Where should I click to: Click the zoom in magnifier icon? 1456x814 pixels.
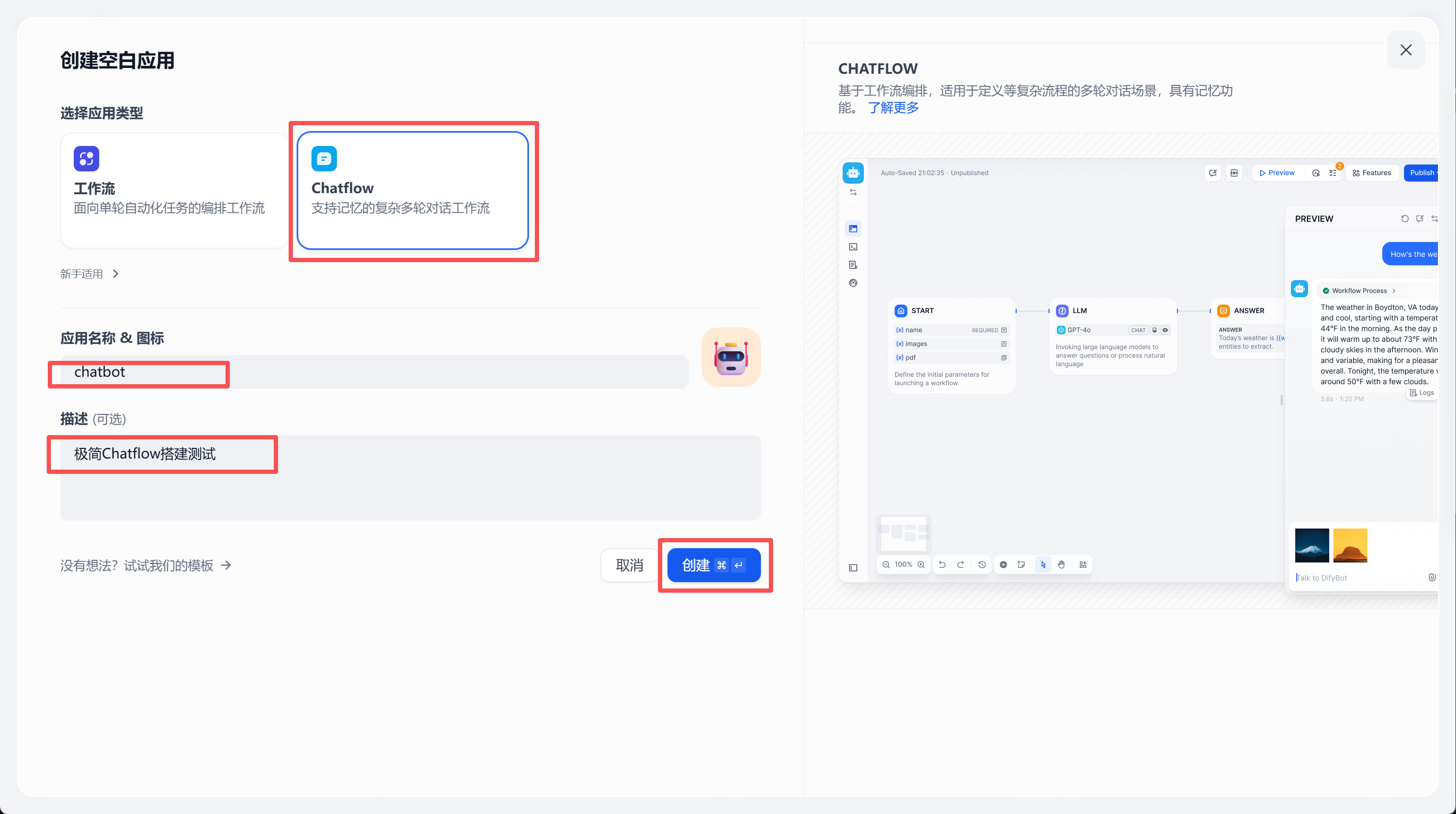[x=921, y=565]
